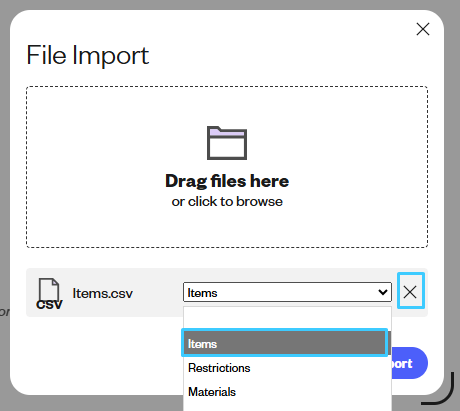This screenshot has width=460, height=411.
Task: Click the "Drag files here" heading
Action: pyautogui.click(x=227, y=181)
